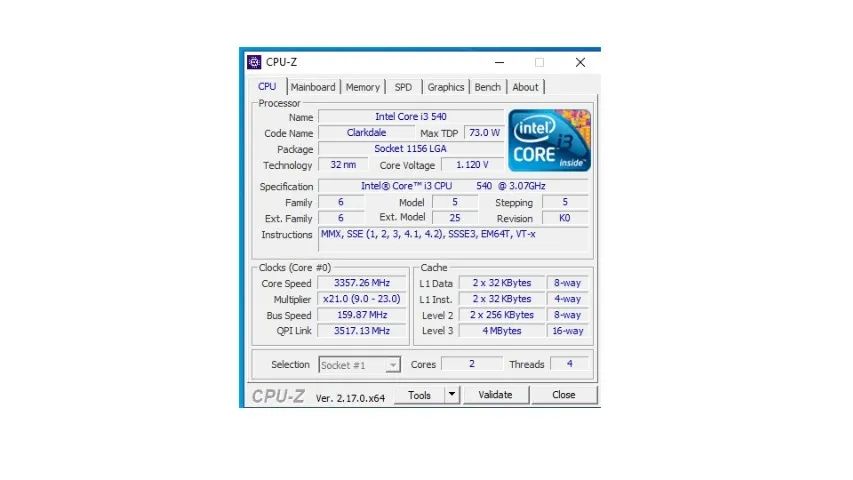Select the Code Name value Clarkdale
The image size is (853, 480).
(366, 133)
